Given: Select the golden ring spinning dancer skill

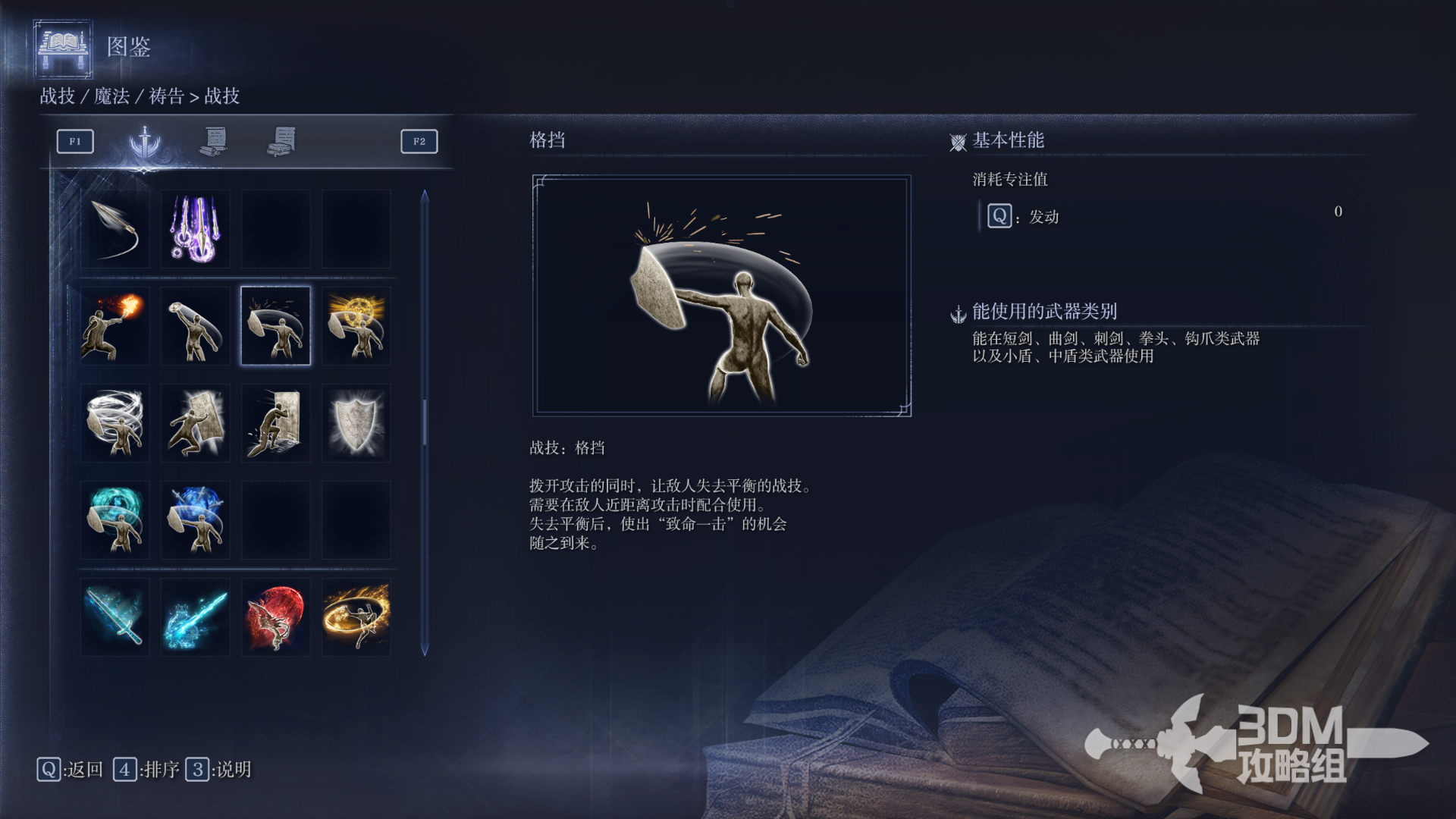Looking at the screenshot, I should [x=356, y=617].
